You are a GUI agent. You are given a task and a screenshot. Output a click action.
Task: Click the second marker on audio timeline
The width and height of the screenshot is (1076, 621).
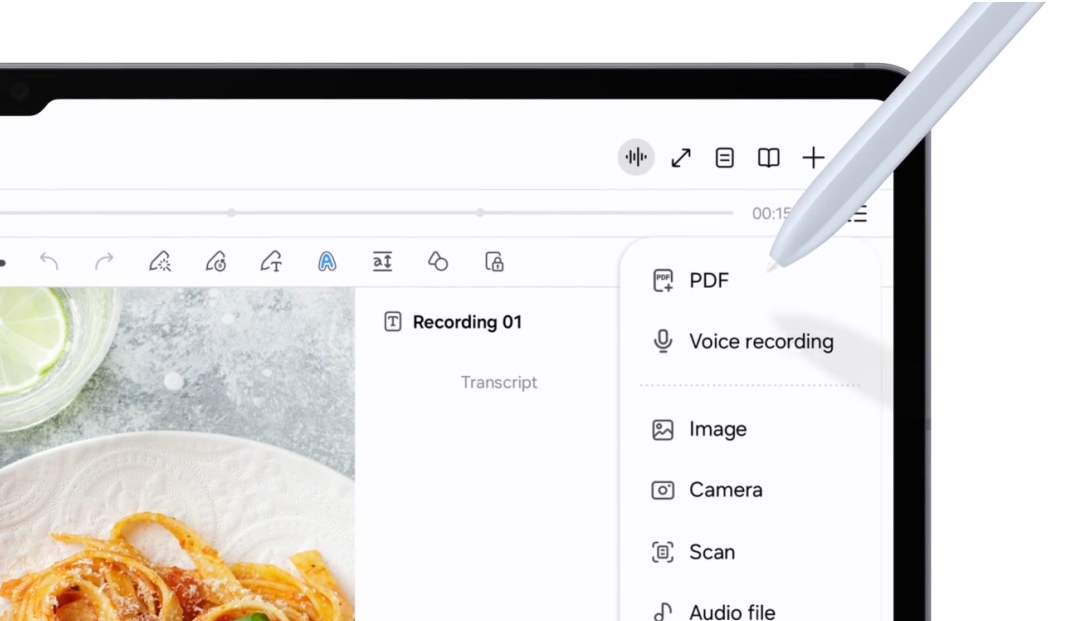[x=480, y=213]
